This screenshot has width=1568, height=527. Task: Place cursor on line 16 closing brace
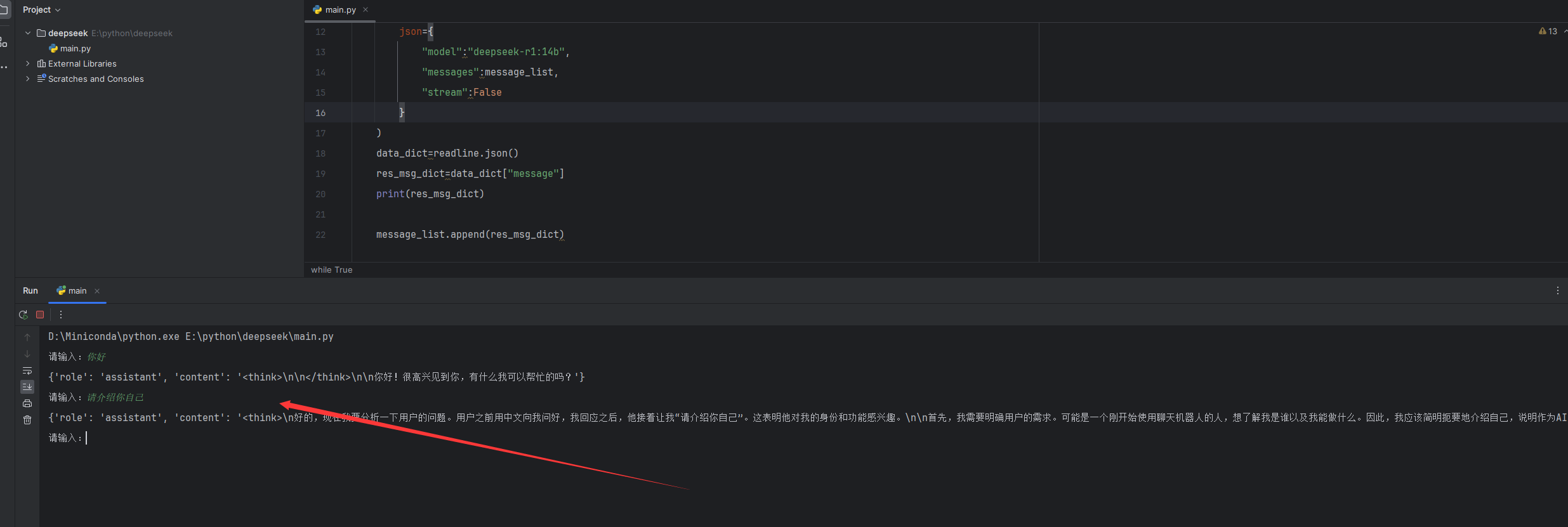(402, 112)
